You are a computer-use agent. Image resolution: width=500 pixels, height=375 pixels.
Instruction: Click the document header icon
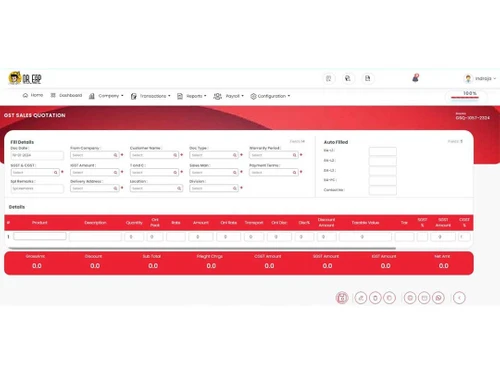(x=367, y=78)
